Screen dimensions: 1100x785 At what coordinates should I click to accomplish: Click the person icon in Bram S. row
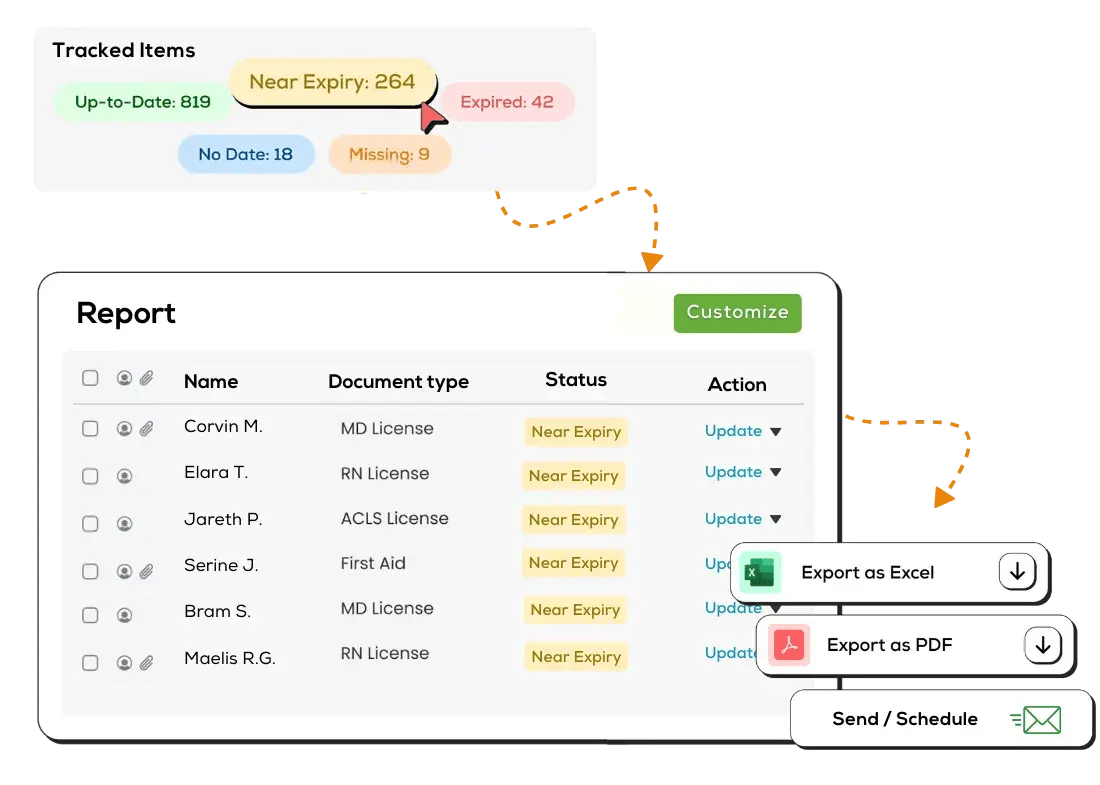click(x=124, y=615)
